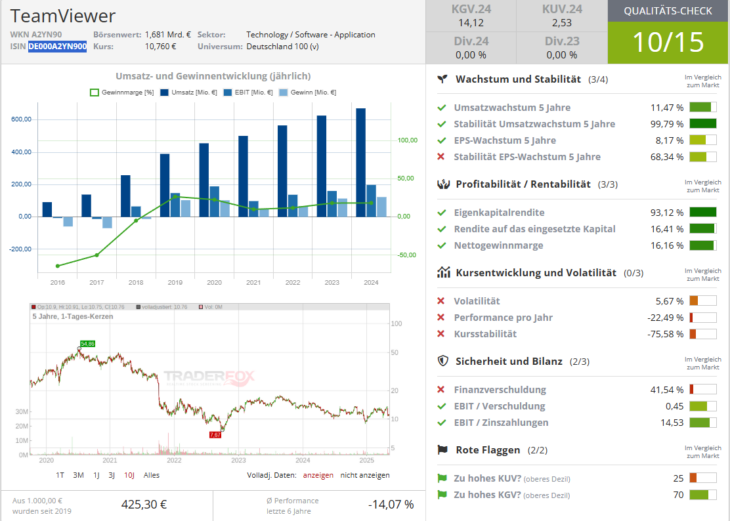
Task: Click green check next to Umsatzwachstum 5 Jahre
Action: point(441,108)
